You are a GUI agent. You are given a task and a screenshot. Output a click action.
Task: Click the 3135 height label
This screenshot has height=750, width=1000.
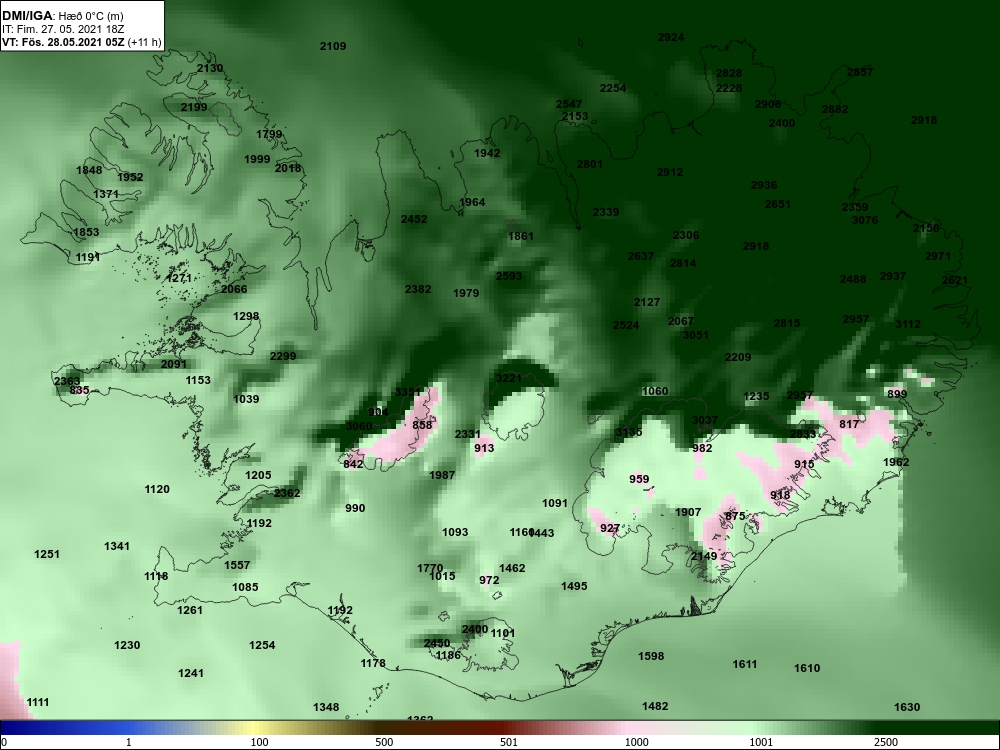(629, 432)
